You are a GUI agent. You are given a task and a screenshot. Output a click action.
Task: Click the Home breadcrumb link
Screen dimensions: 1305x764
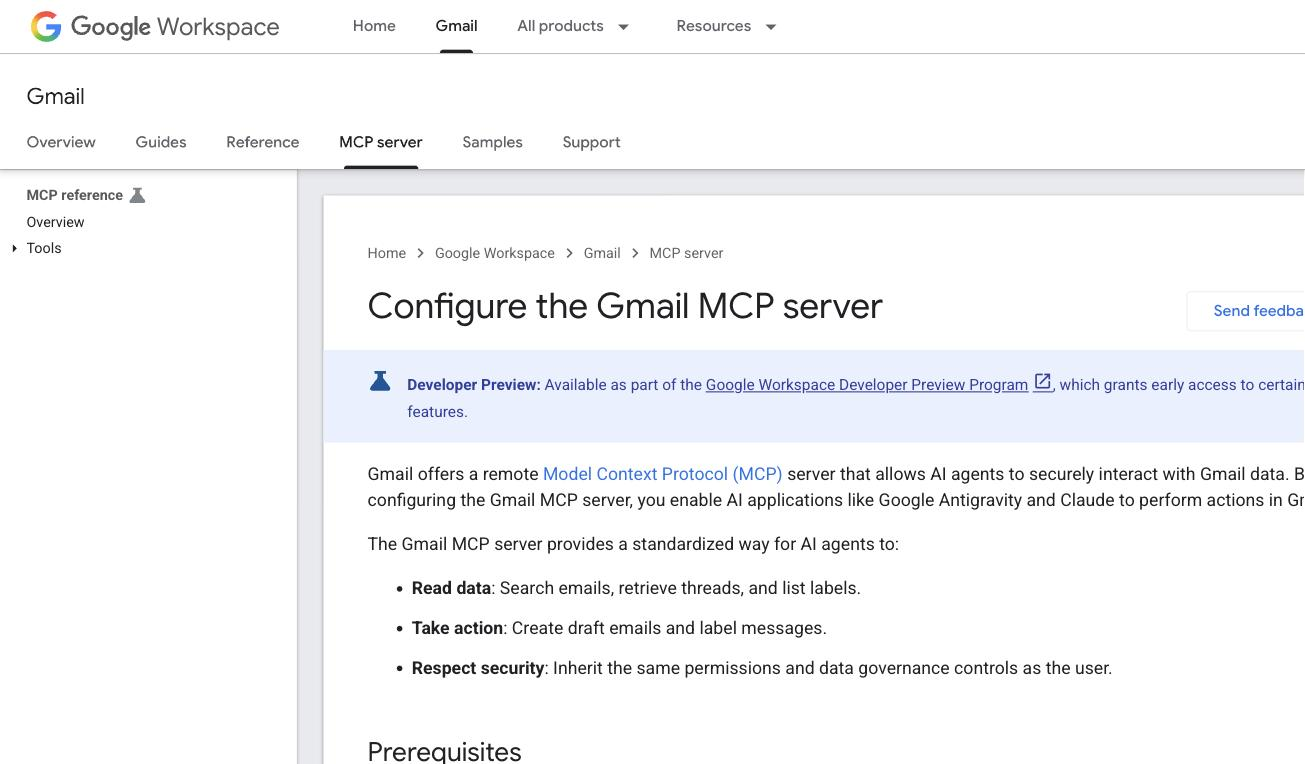(386, 253)
